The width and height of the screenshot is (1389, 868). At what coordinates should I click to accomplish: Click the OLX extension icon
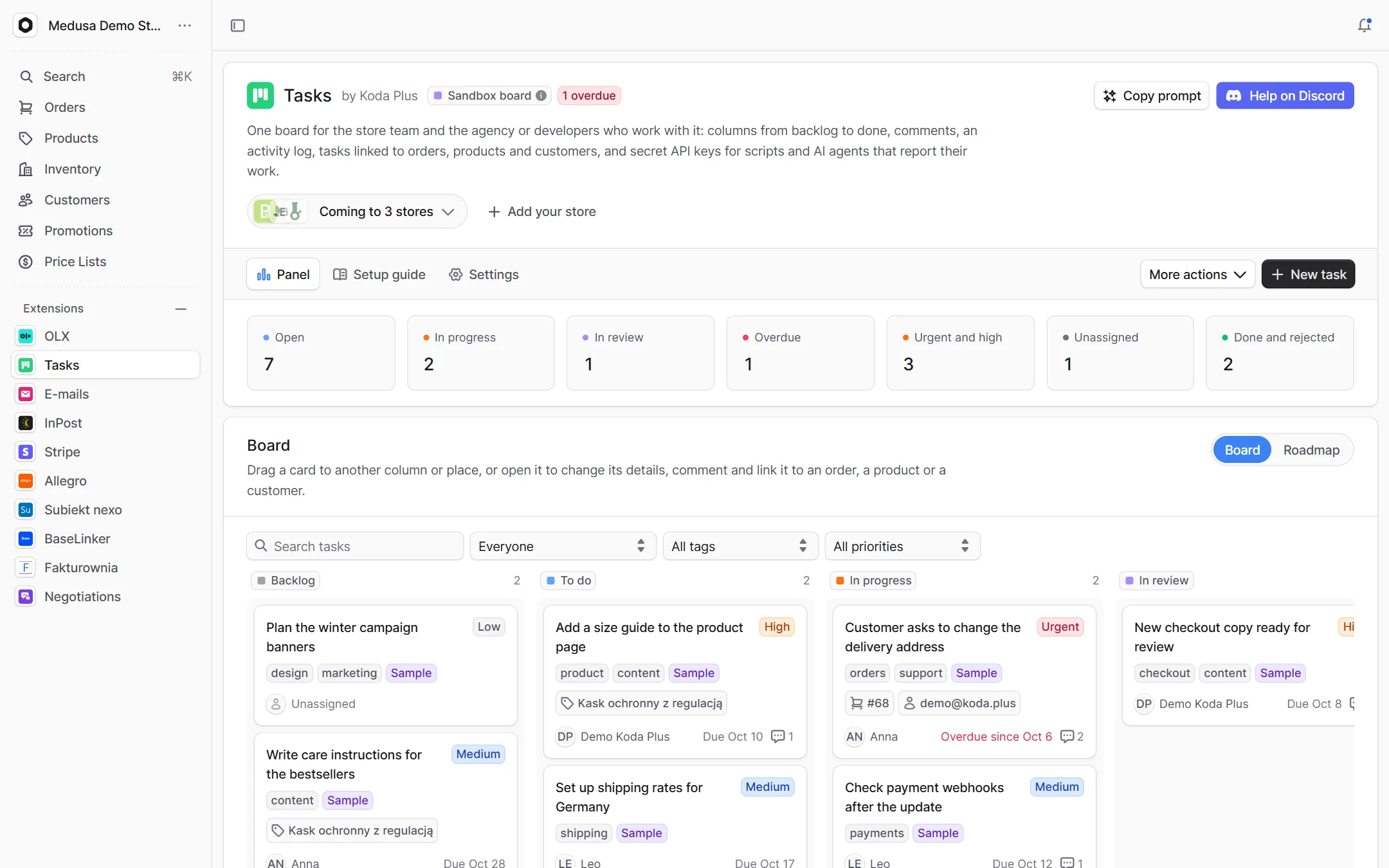(26, 336)
